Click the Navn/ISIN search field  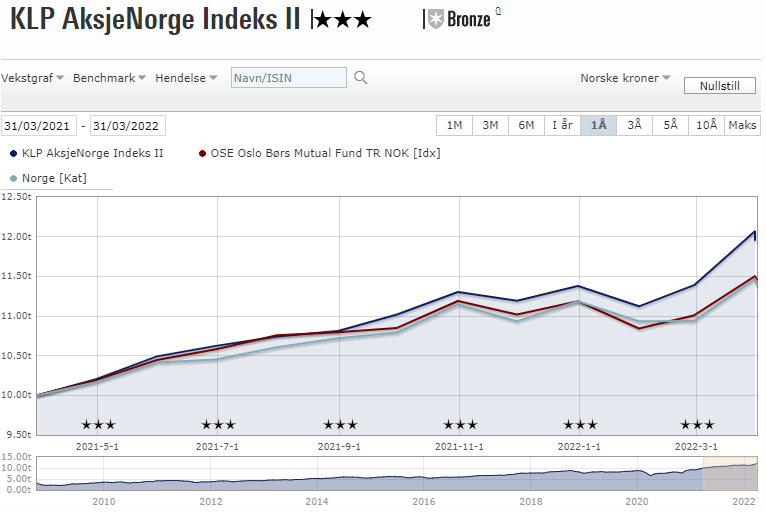coord(289,78)
